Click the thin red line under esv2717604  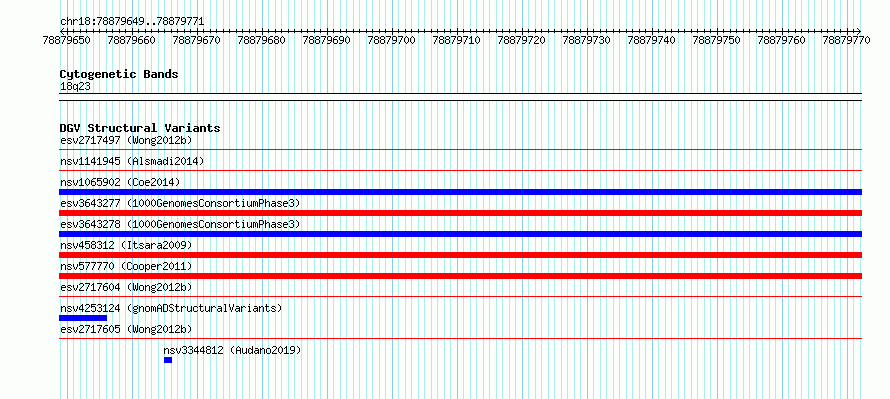pos(460,296)
